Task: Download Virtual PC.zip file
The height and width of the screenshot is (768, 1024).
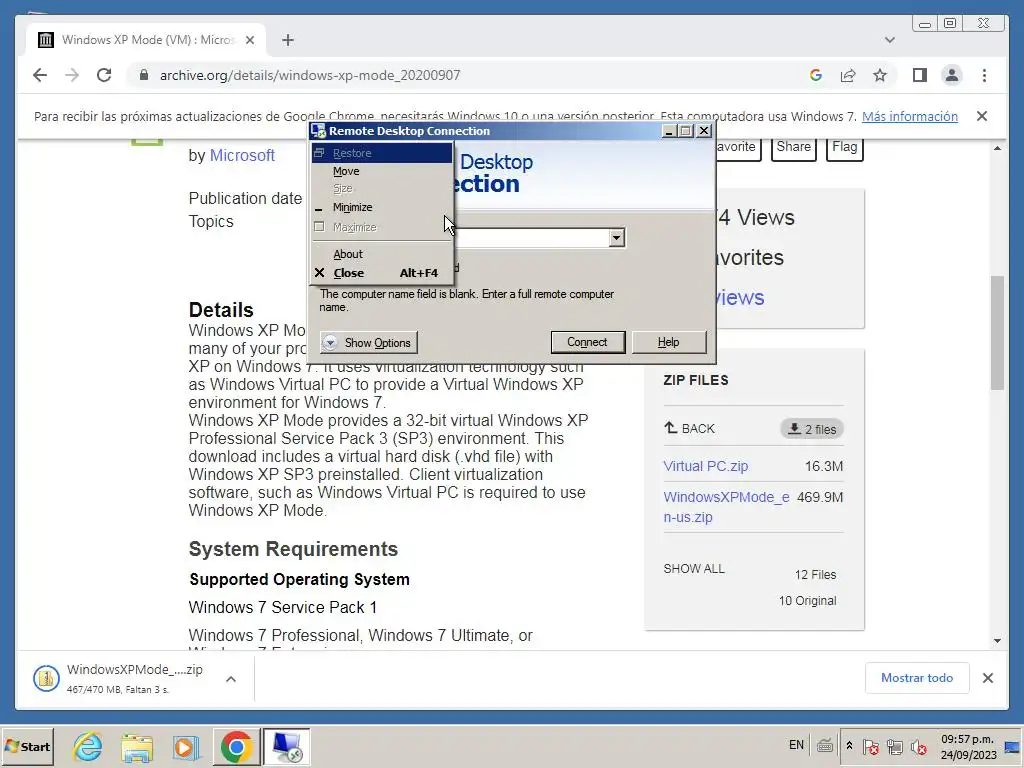Action: tap(705, 466)
